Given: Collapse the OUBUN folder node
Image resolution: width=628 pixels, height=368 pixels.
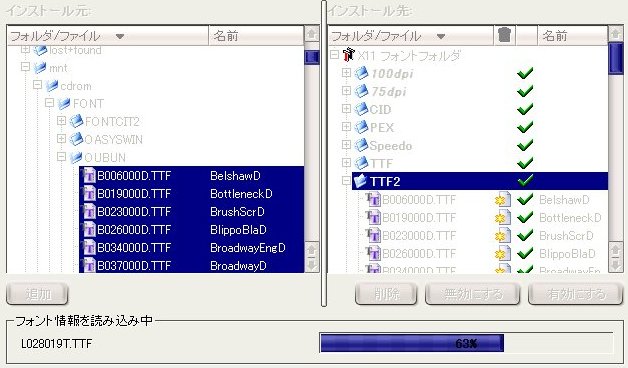Looking at the screenshot, I should (61, 157).
